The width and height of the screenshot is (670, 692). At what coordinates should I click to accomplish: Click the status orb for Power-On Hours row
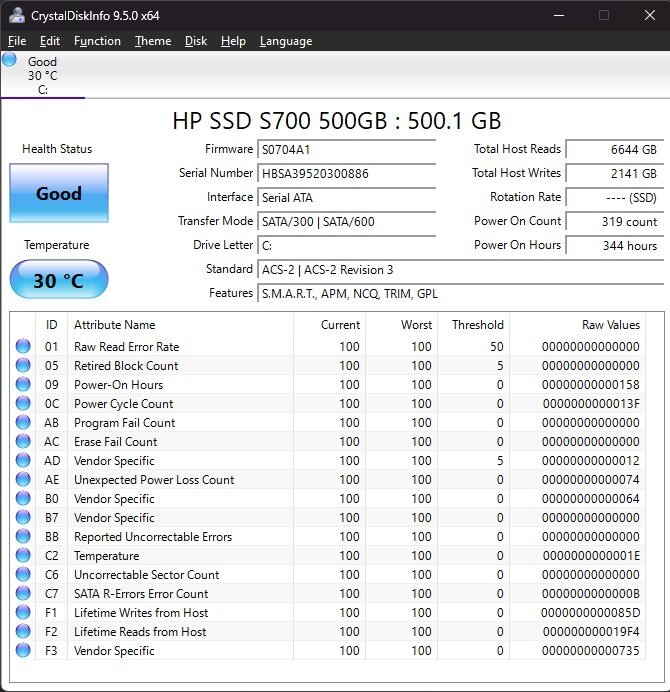[23, 384]
